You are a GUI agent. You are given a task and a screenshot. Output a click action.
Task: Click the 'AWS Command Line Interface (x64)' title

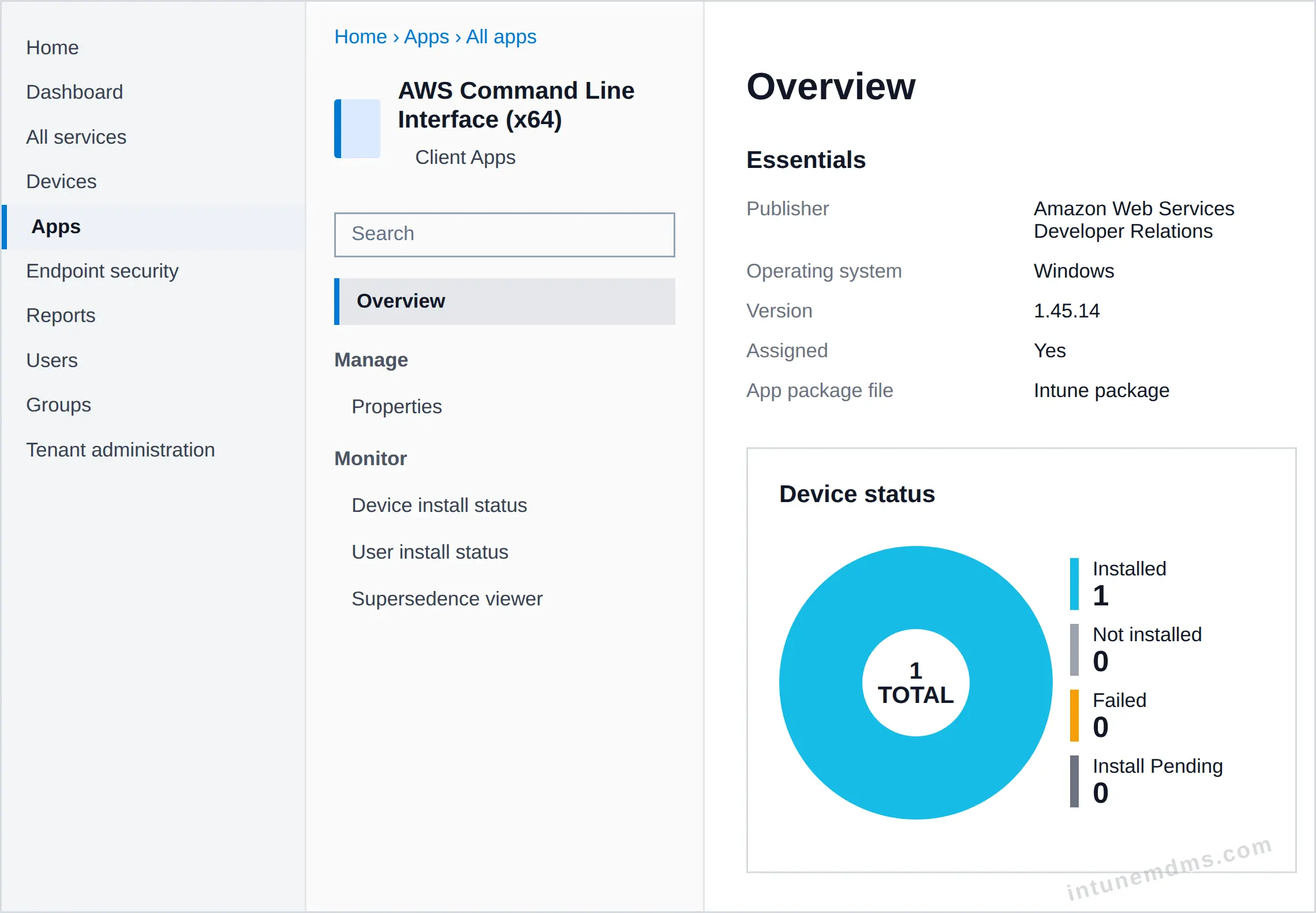coord(516,105)
